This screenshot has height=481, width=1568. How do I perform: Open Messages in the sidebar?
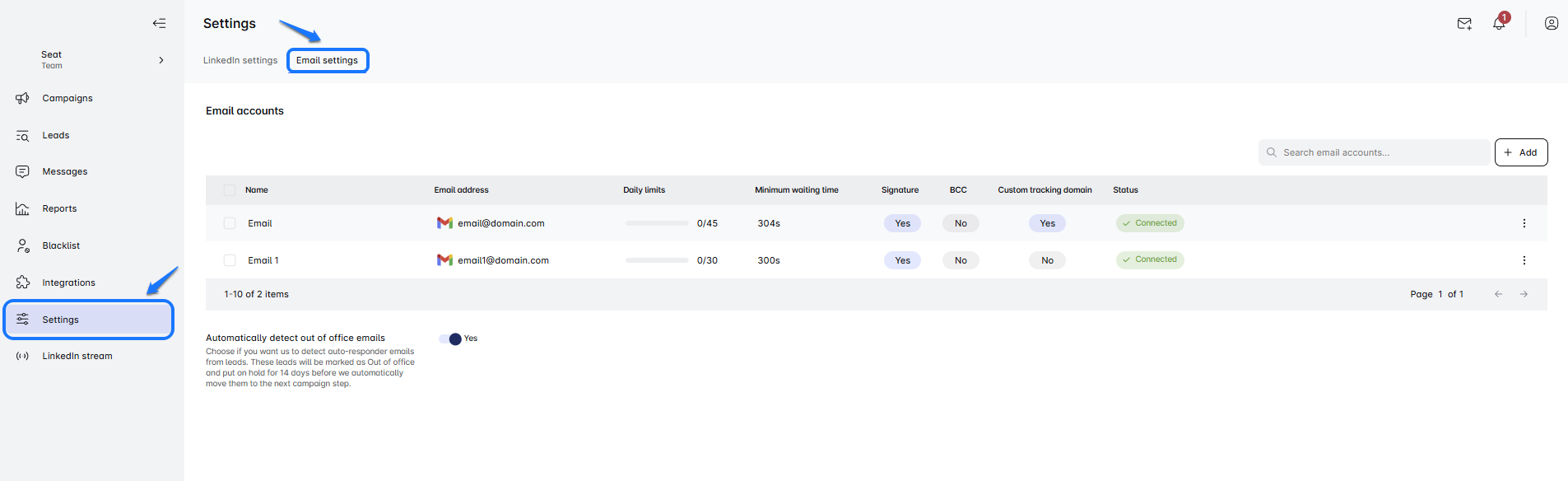[65, 171]
